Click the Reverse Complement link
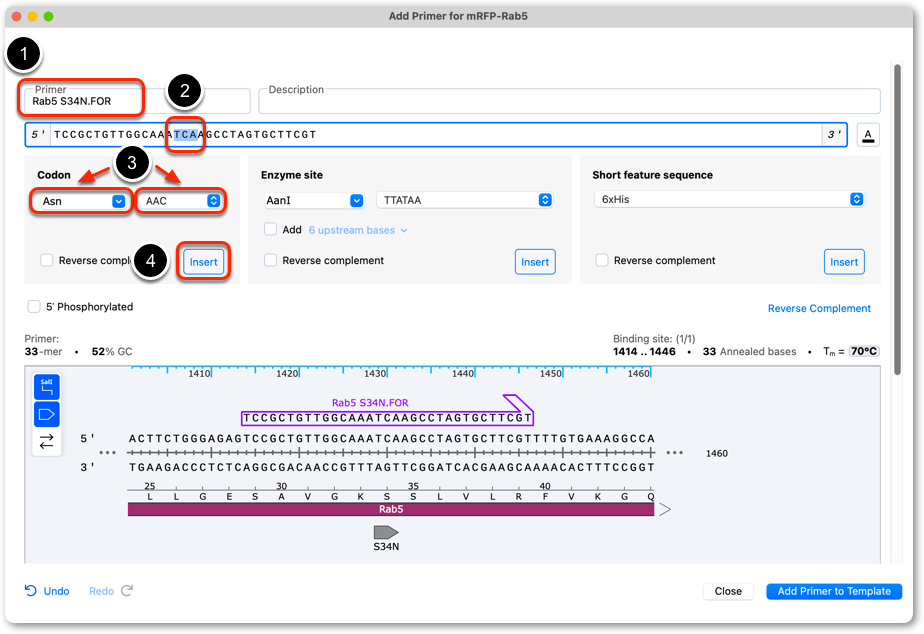 [819, 308]
